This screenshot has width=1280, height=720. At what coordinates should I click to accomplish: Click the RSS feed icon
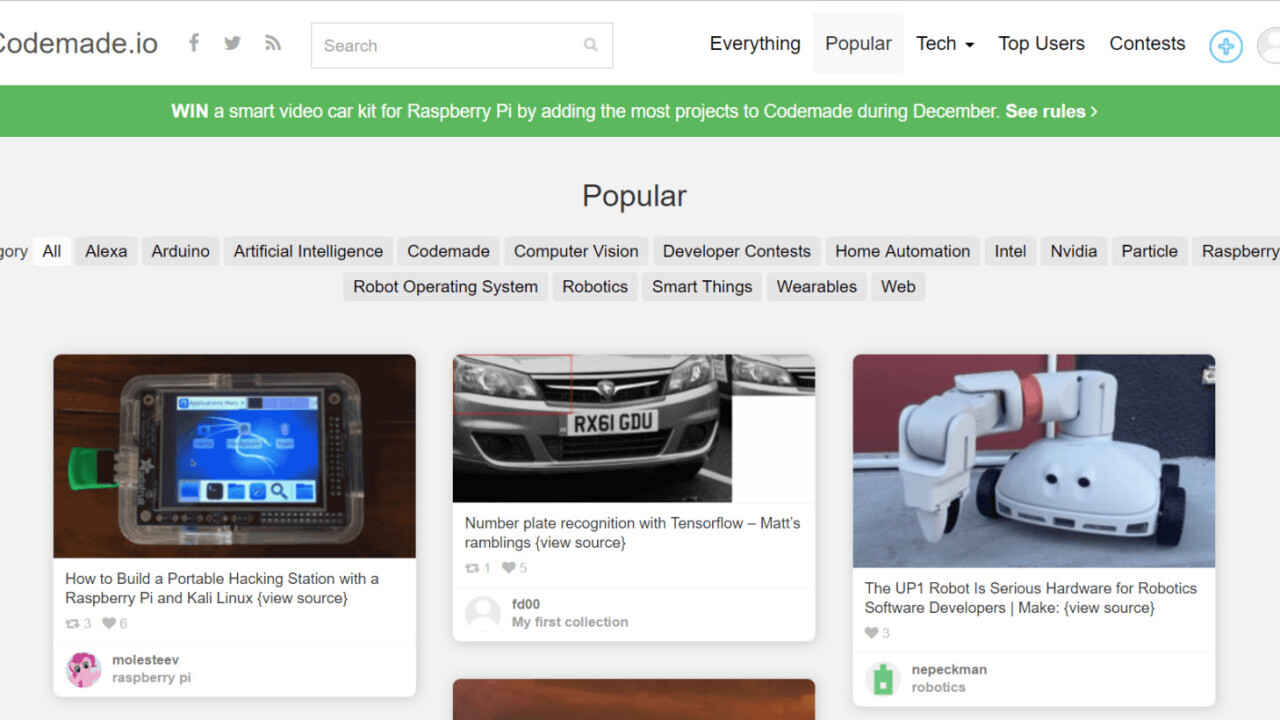tap(272, 43)
